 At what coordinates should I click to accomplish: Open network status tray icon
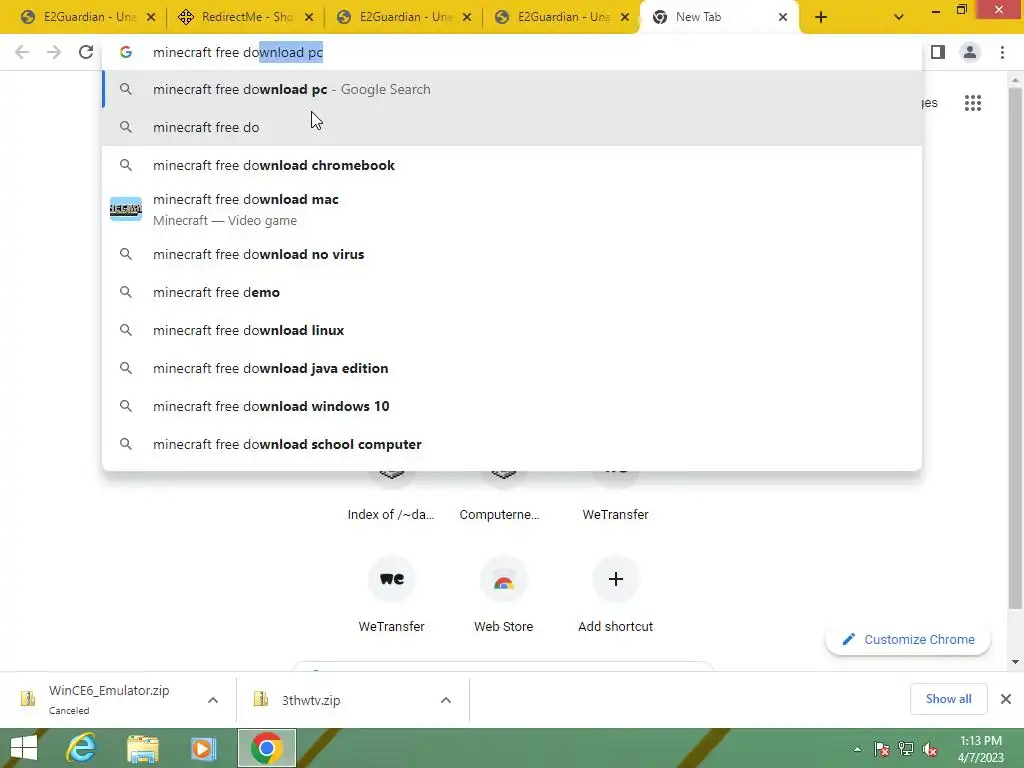pyautogui.click(x=906, y=749)
